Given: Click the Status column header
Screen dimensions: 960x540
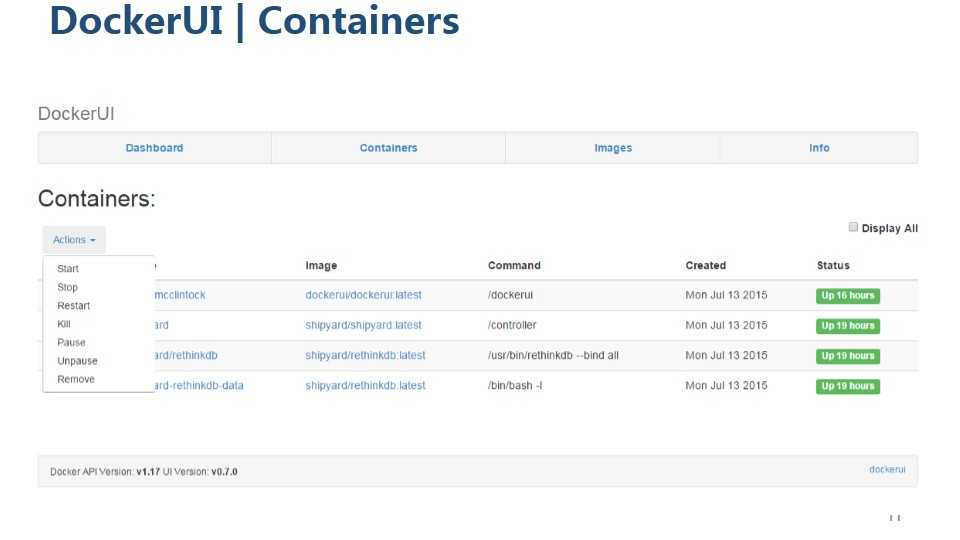Looking at the screenshot, I should coord(833,266).
